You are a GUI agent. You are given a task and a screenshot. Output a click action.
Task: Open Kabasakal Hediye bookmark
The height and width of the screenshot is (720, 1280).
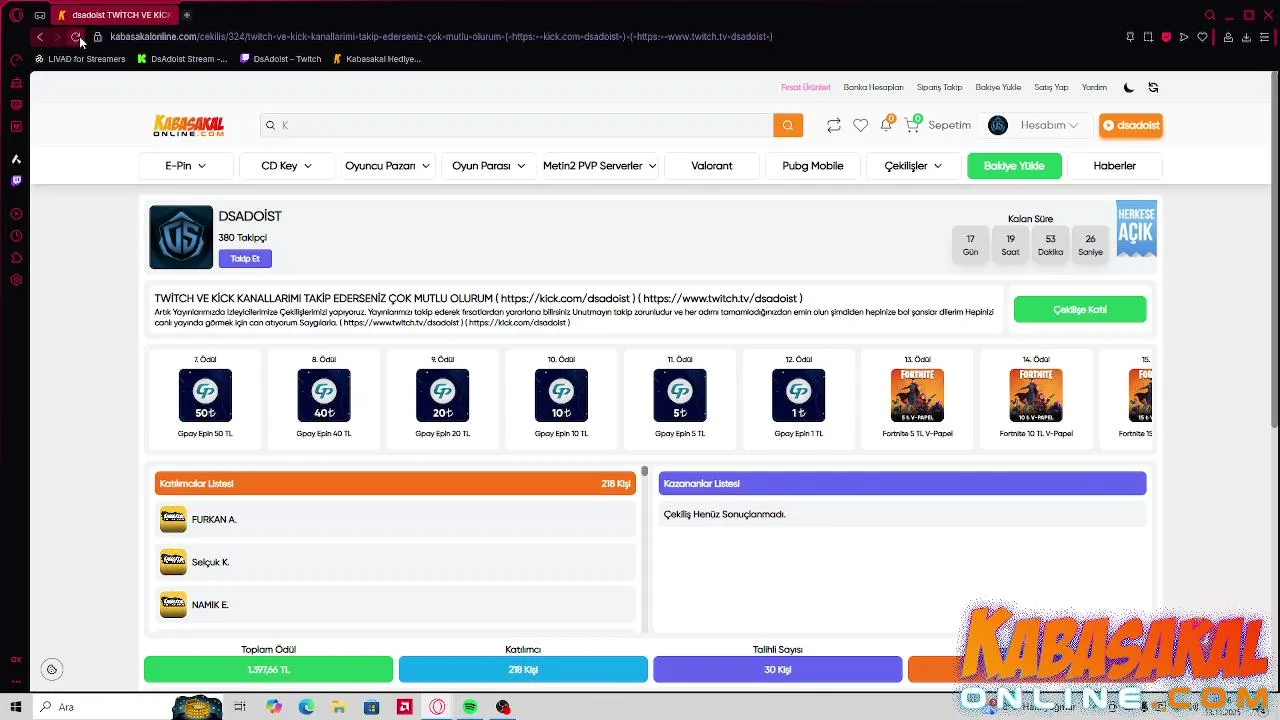377,59
